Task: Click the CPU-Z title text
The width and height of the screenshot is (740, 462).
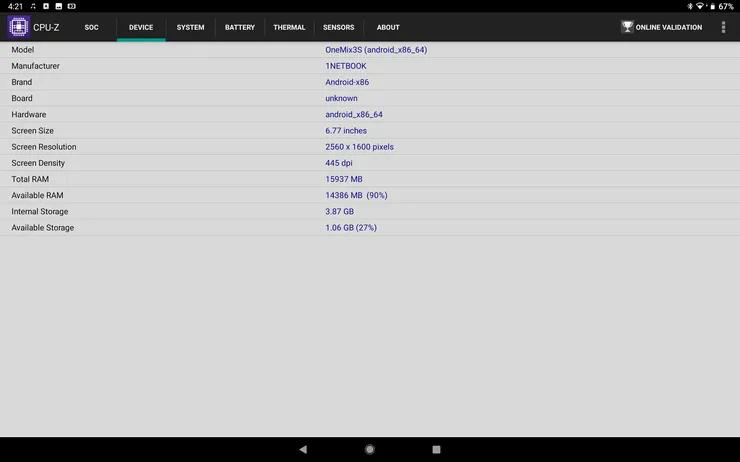Action: point(46,27)
